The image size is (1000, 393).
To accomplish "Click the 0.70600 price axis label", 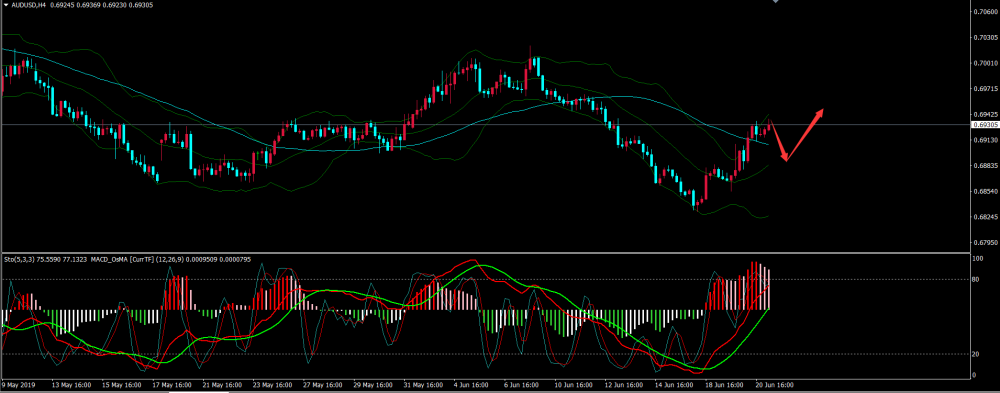I will pos(987,11).
